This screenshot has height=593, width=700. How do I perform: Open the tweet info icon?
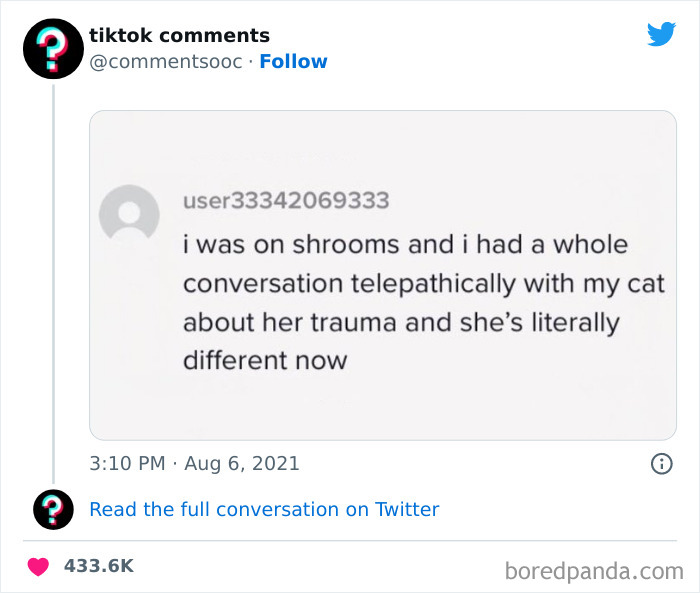click(661, 463)
